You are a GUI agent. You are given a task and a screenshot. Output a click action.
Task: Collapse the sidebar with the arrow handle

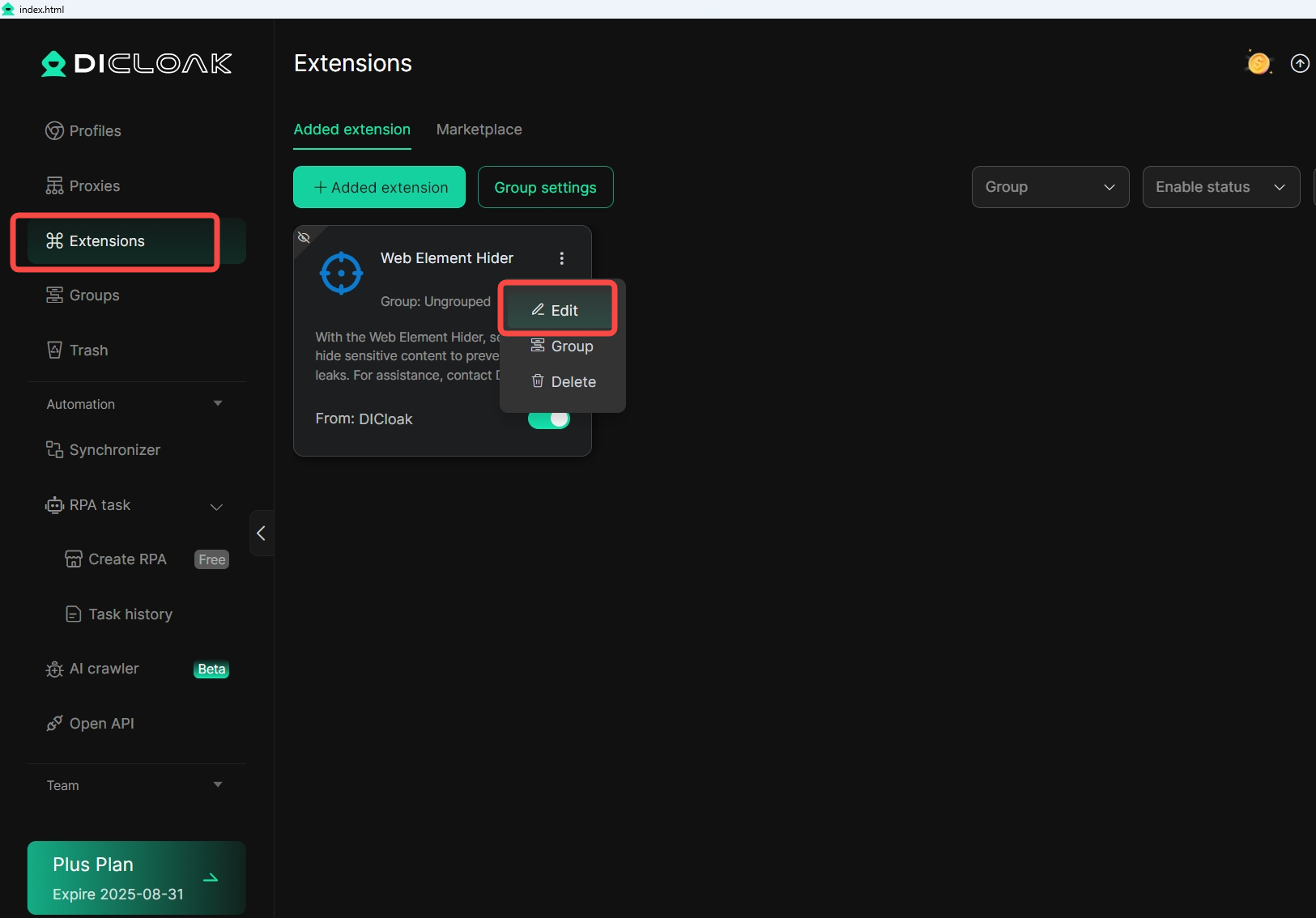click(x=261, y=533)
